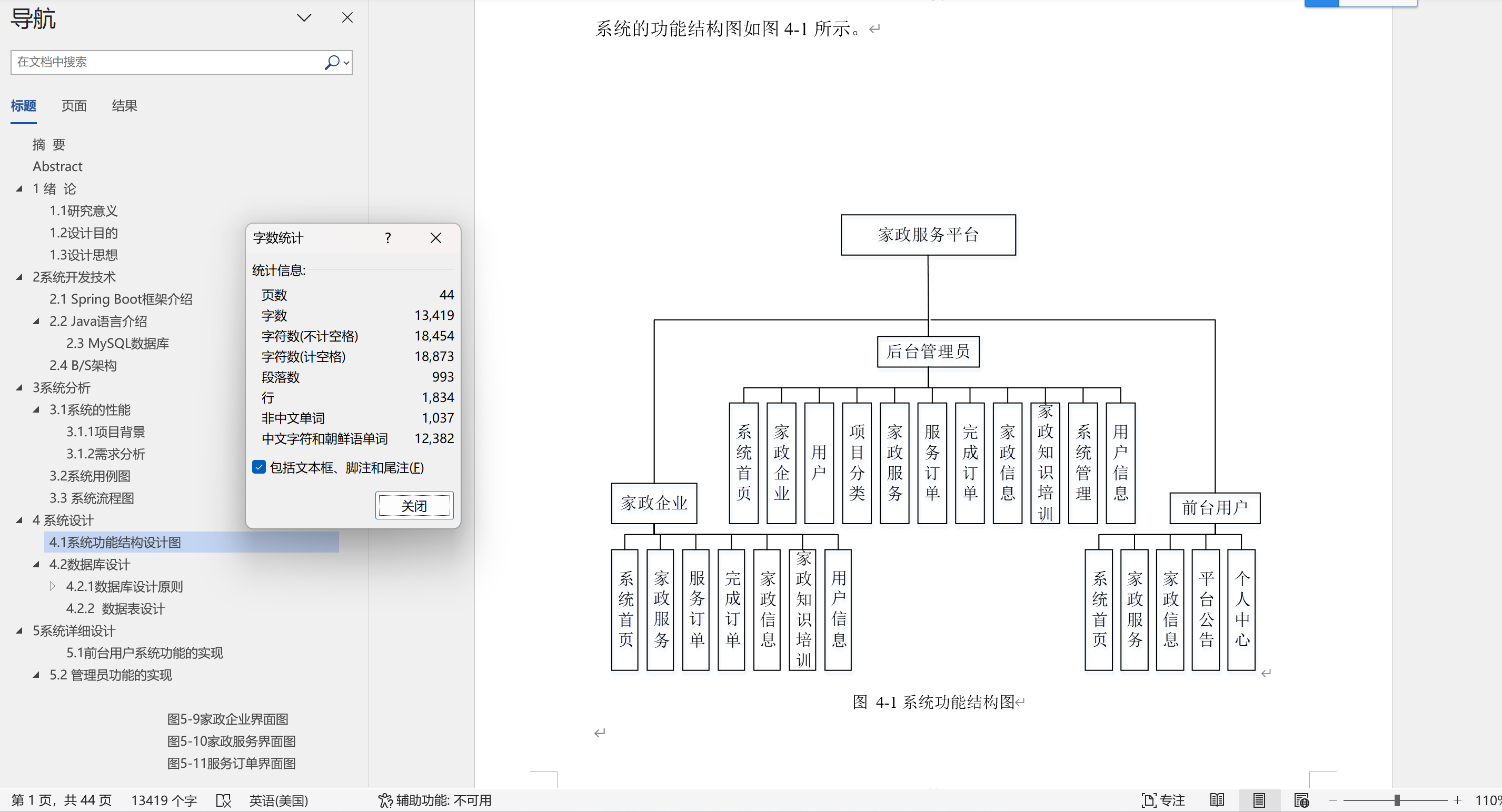Collapse the 4.2数据库设计 heading
This screenshot has height=812, width=1502.
coord(36,564)
